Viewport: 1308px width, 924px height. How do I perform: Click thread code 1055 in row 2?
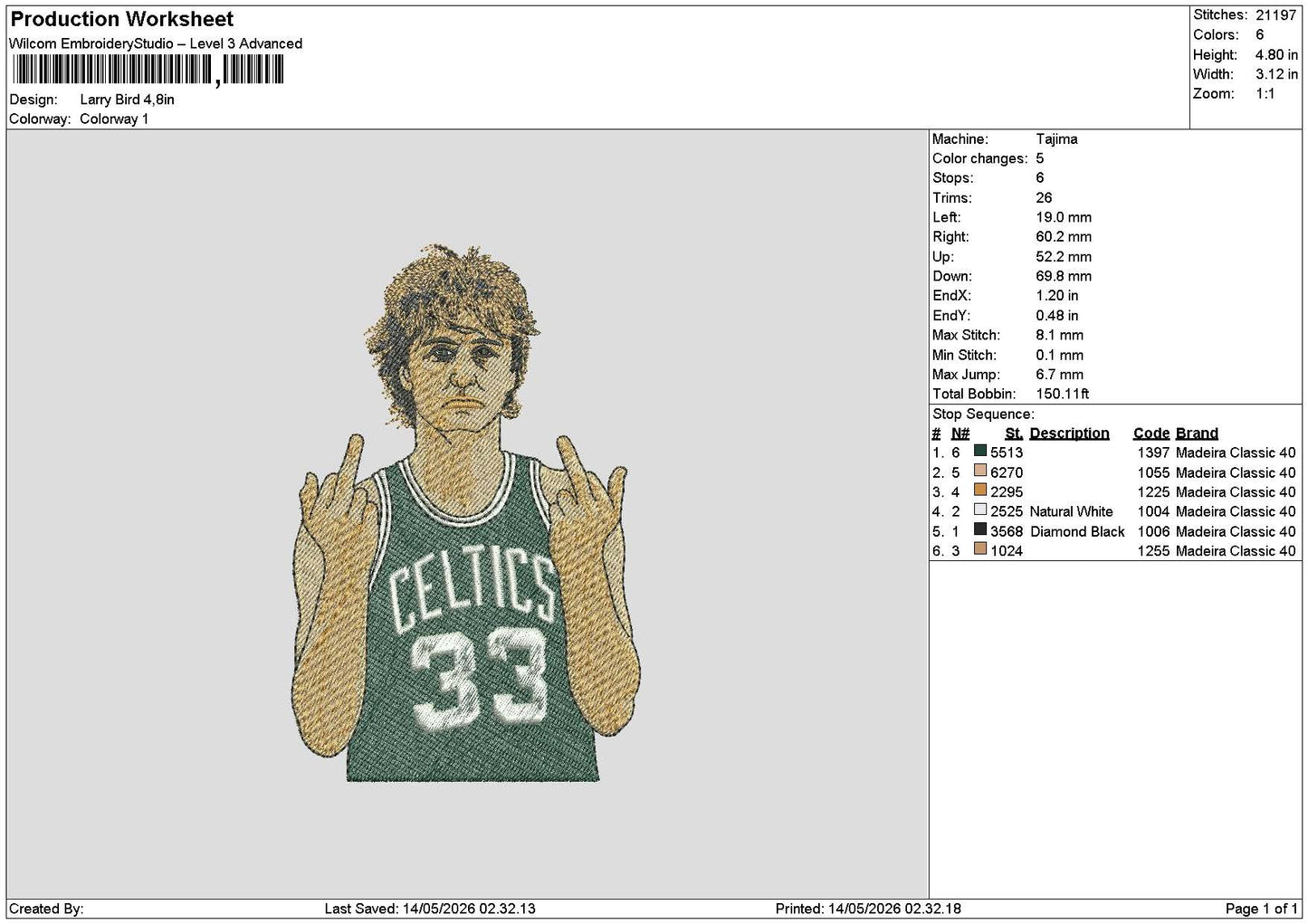[x=1153, y=472]
